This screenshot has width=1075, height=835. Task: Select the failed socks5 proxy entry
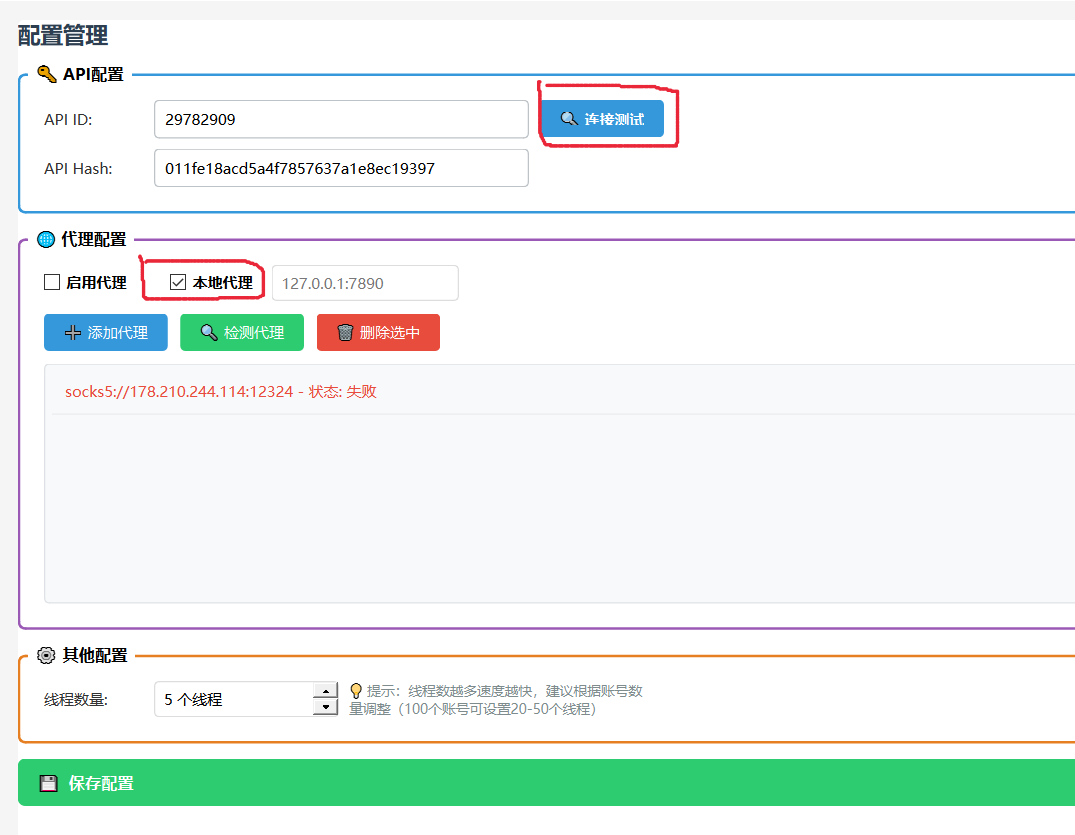click(x=217, y=391)
